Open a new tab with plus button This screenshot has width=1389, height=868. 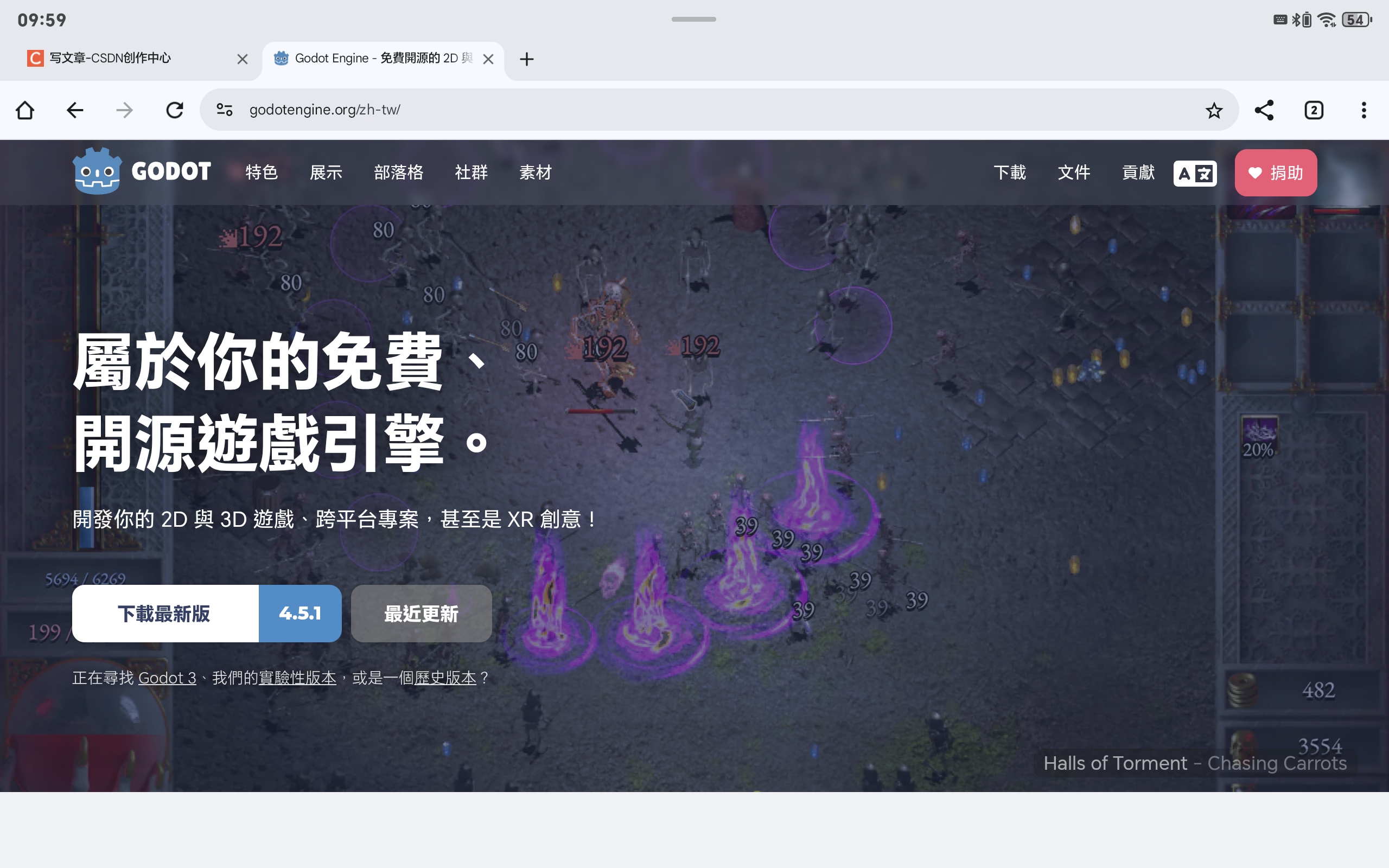[x=526, y=59]
